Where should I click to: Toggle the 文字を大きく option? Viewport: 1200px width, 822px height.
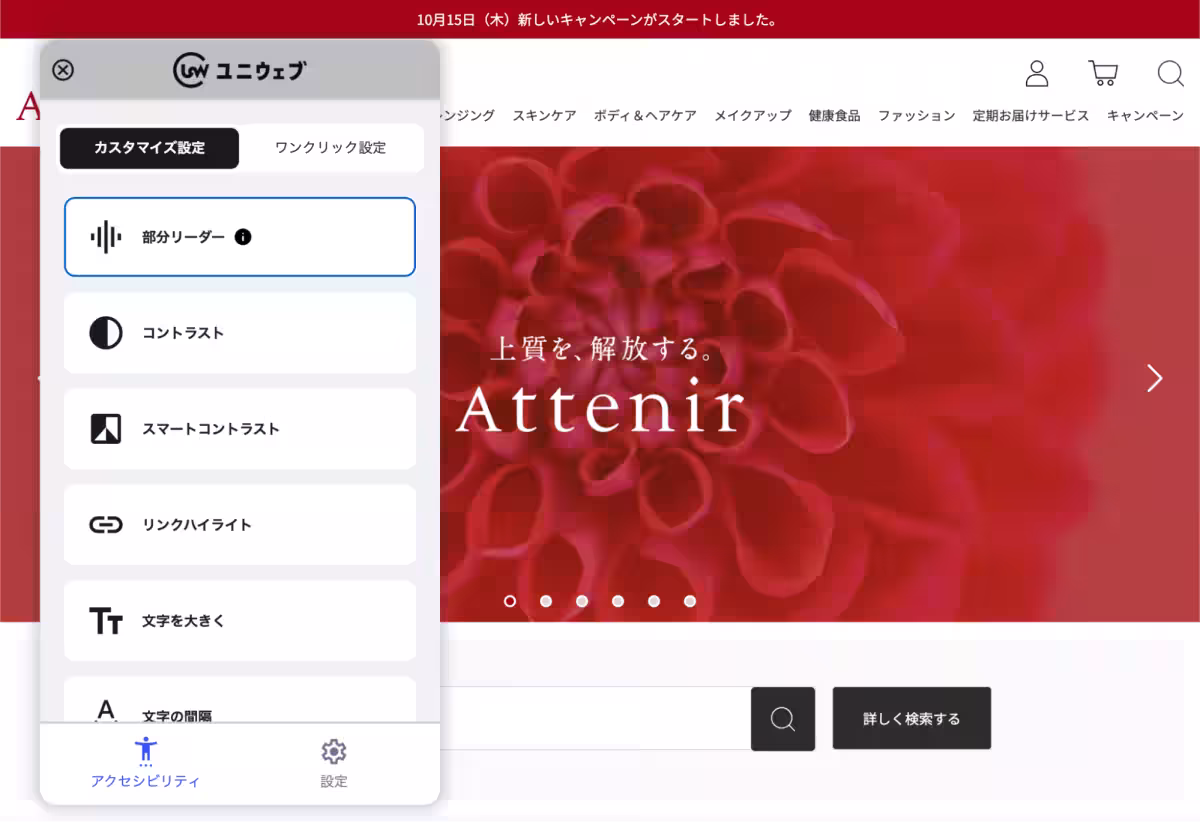pyautogui.click(x=240, y=621)
